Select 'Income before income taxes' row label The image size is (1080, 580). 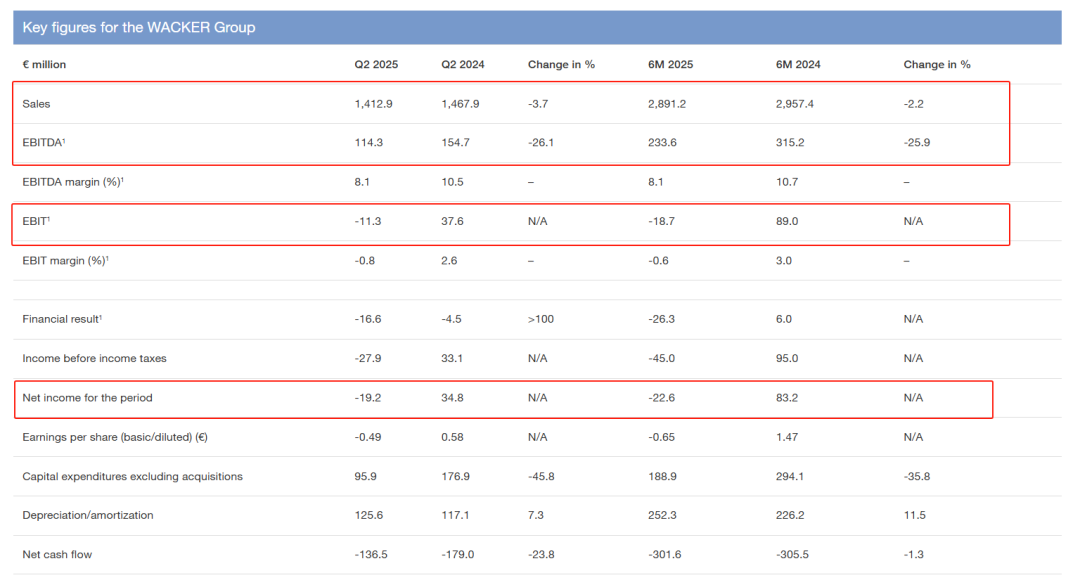94,358
